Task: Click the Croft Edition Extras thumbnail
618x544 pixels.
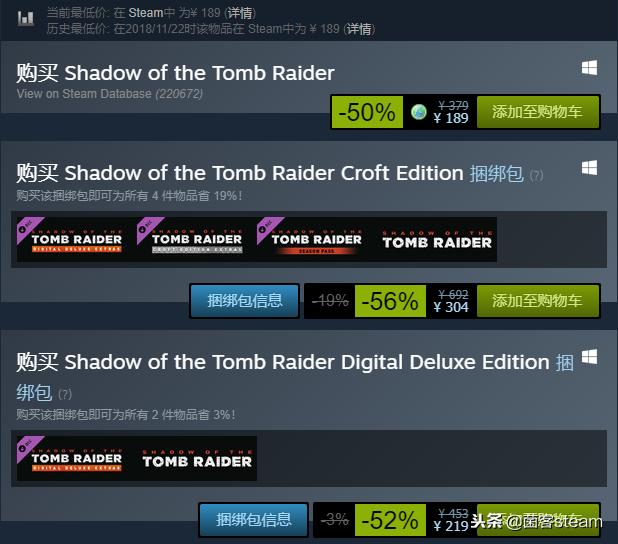Action: click(196, 239)
